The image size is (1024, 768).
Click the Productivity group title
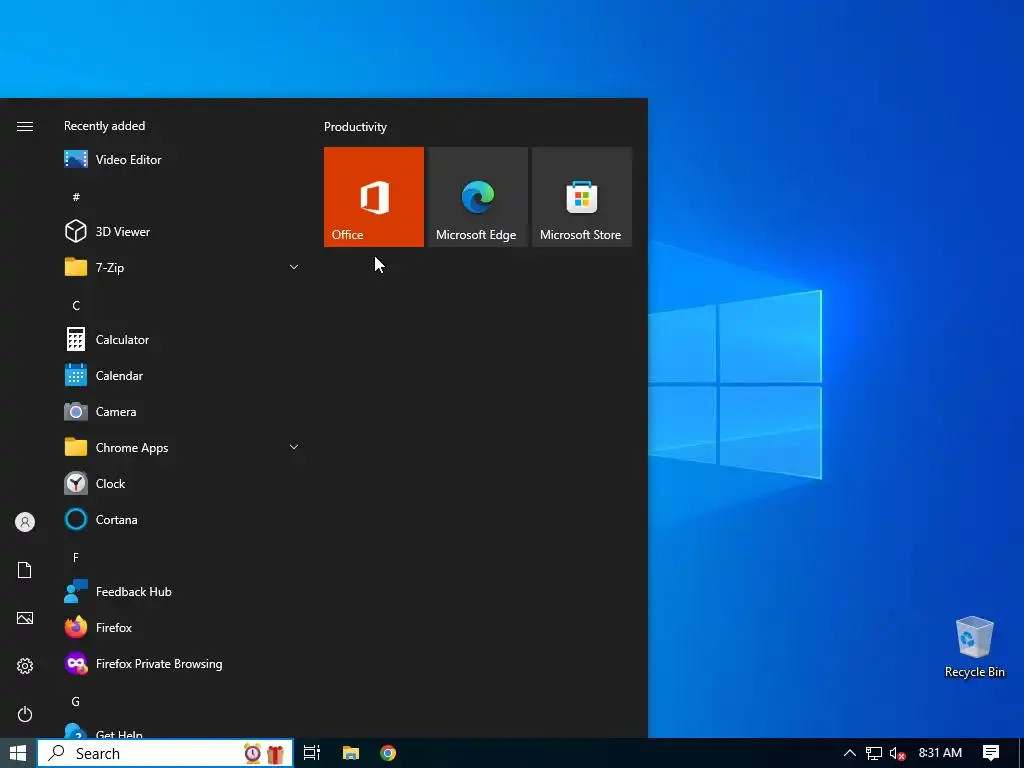click(x=355, y=127)
